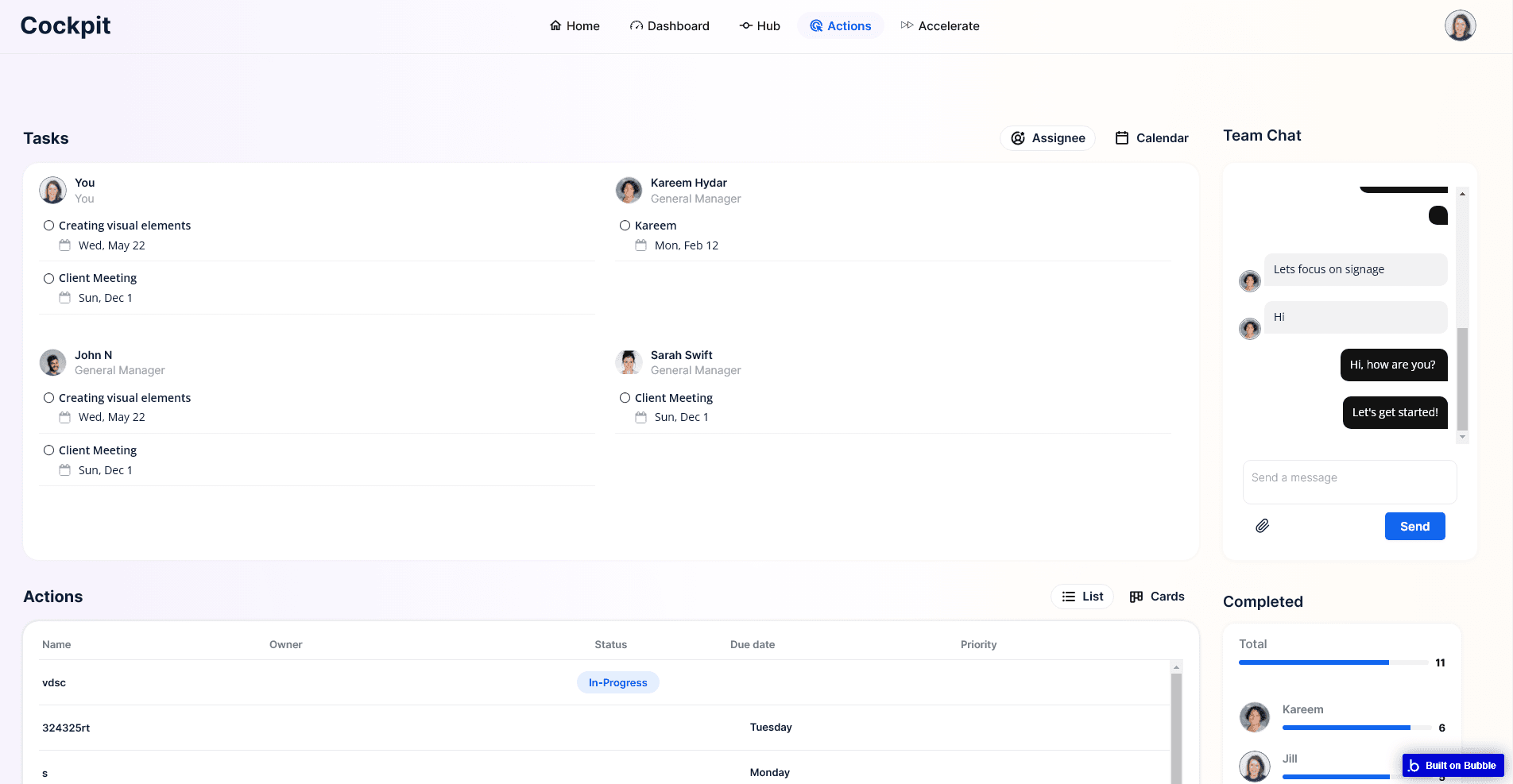Send the chat message
The image size is (1513, 784).
(1414, 527)
